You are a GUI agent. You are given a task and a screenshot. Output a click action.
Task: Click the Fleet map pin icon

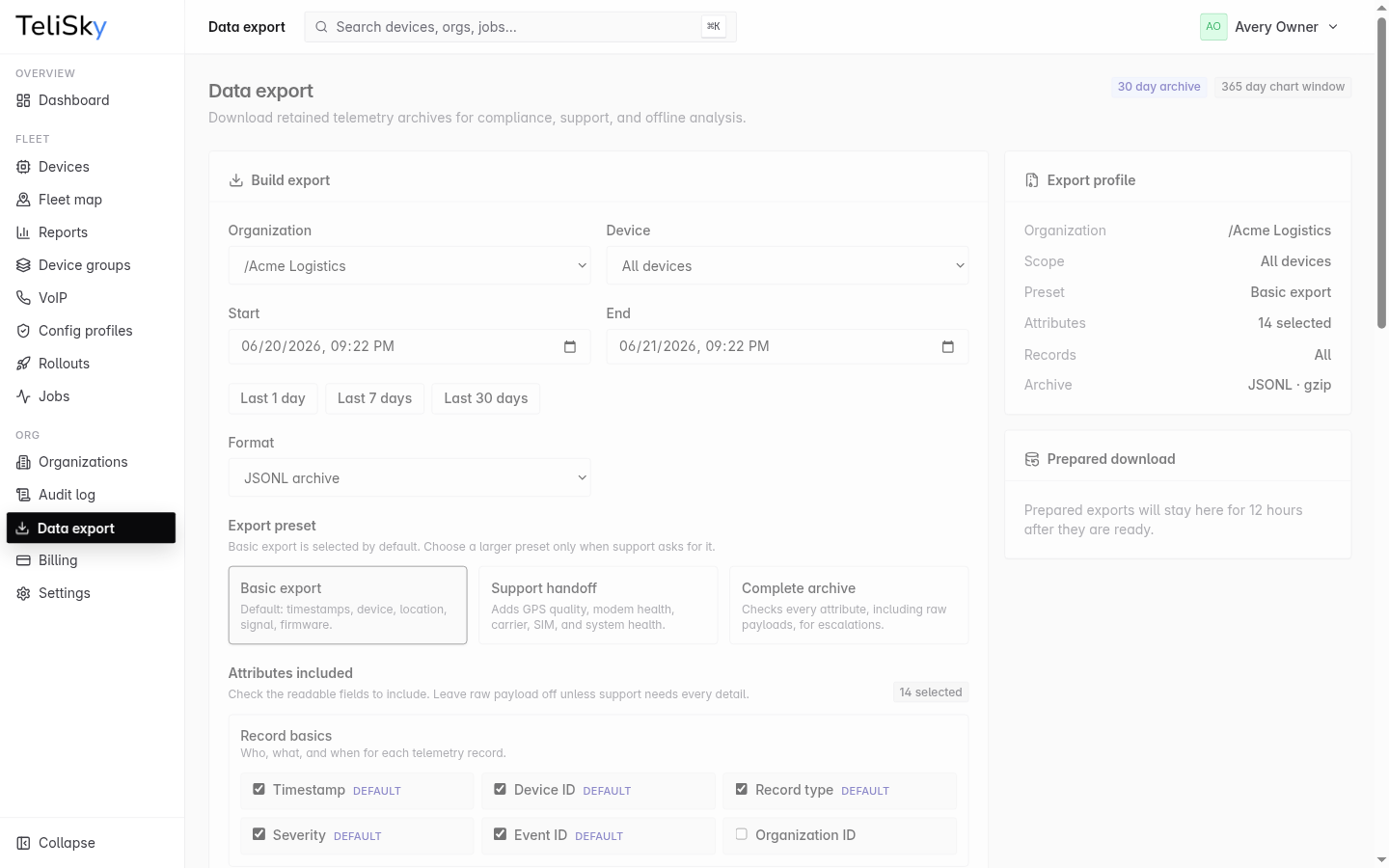click(x=23, y=200)
